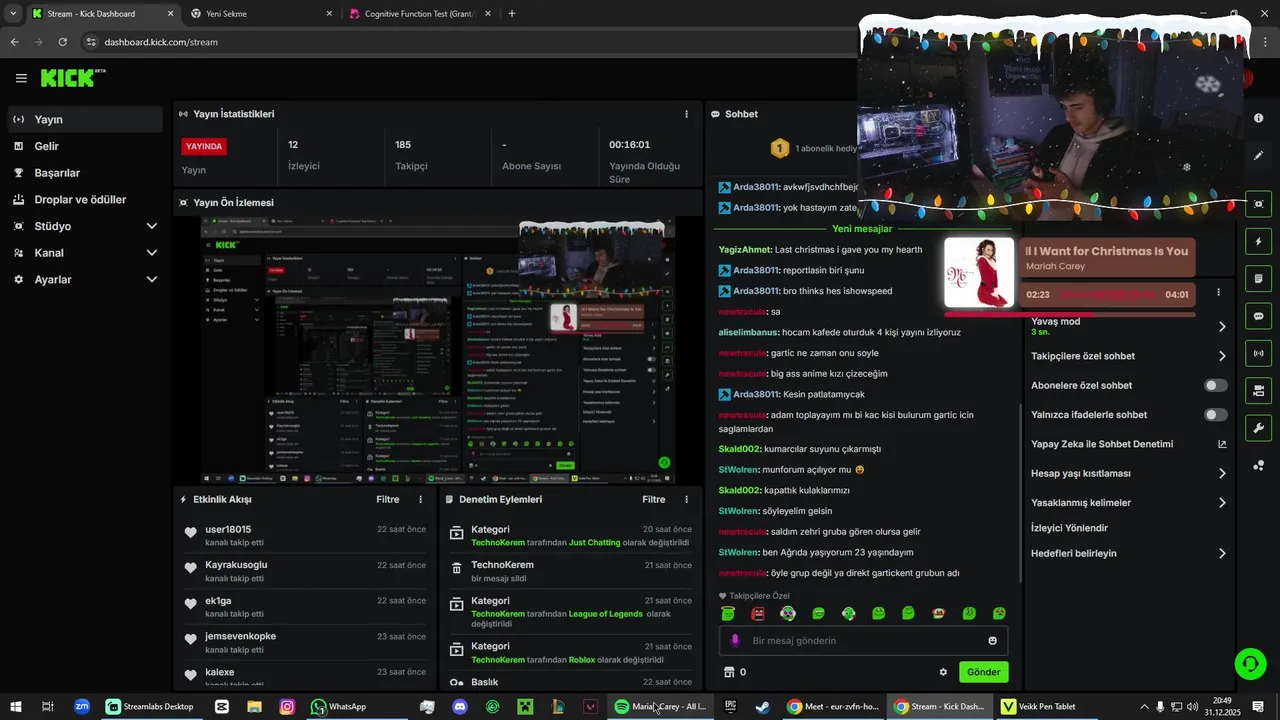The image size is (1280, 720).
Task: Click username aliselimbanus in chat
Action: pos(748,332)
